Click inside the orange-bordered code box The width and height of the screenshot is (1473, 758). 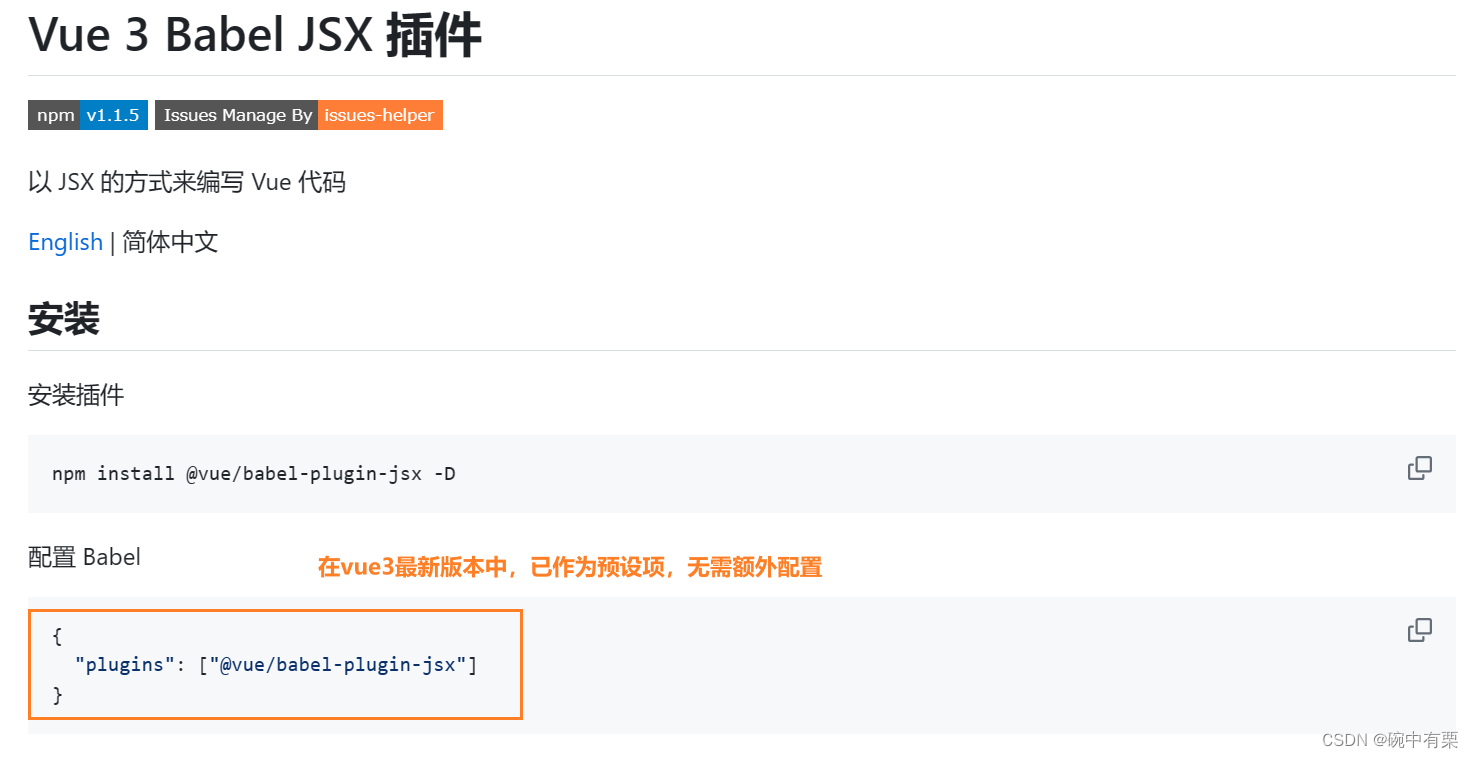(275, 664)
